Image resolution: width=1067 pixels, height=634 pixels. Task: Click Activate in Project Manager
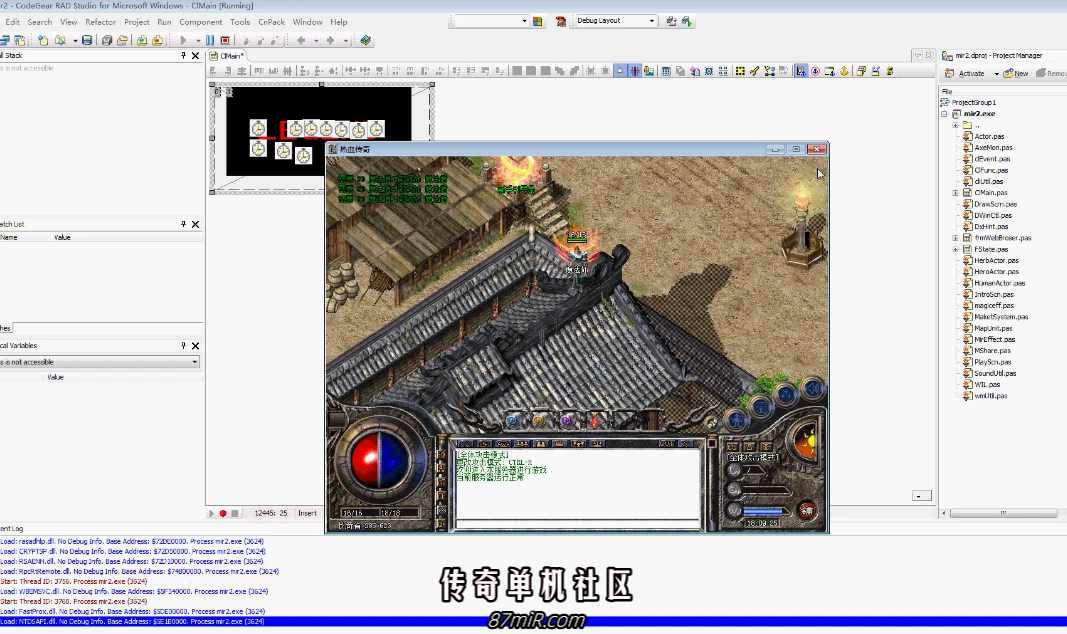965,73
